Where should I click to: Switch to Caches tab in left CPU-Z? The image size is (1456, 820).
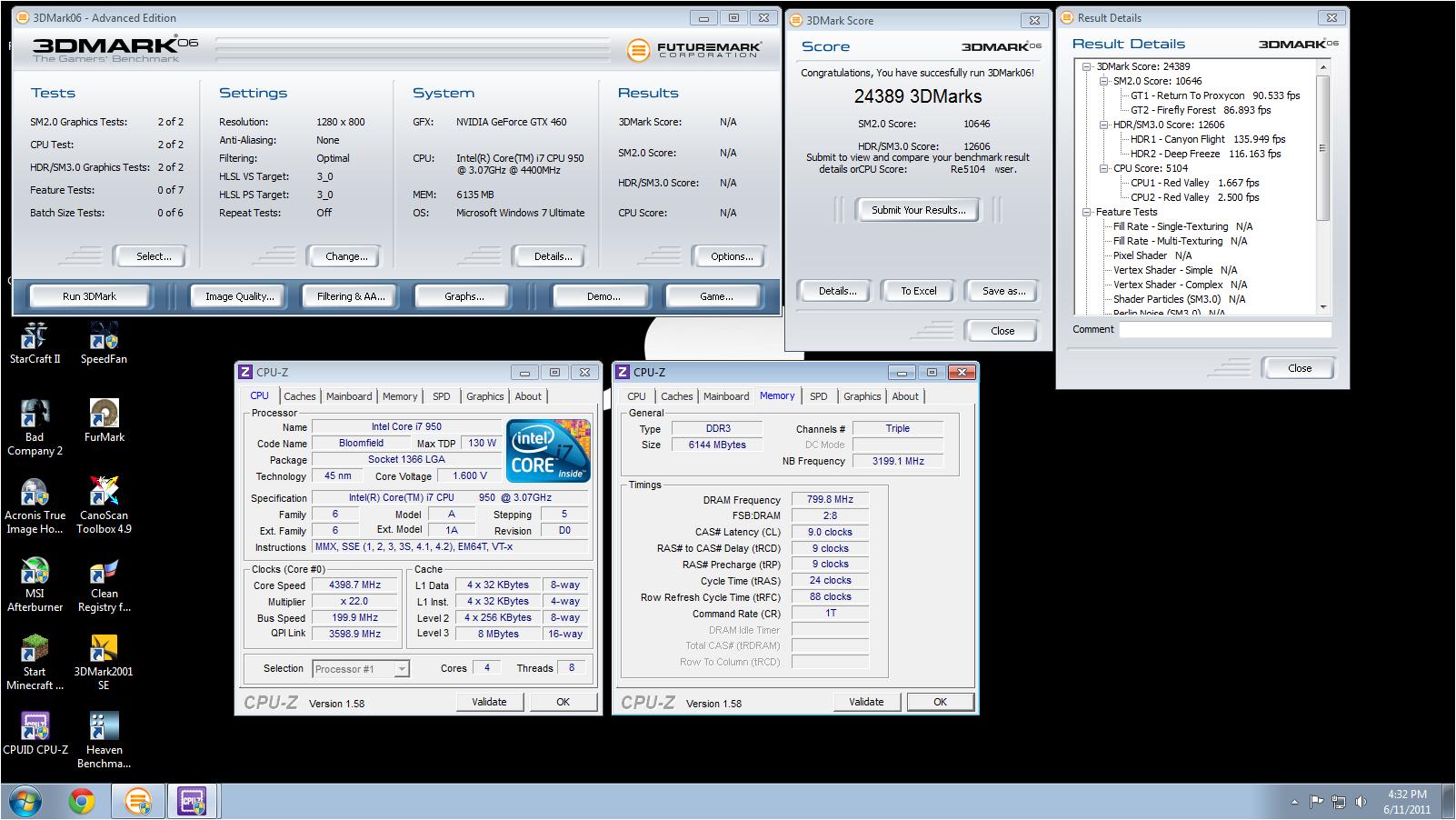click(x=299, y=396)
